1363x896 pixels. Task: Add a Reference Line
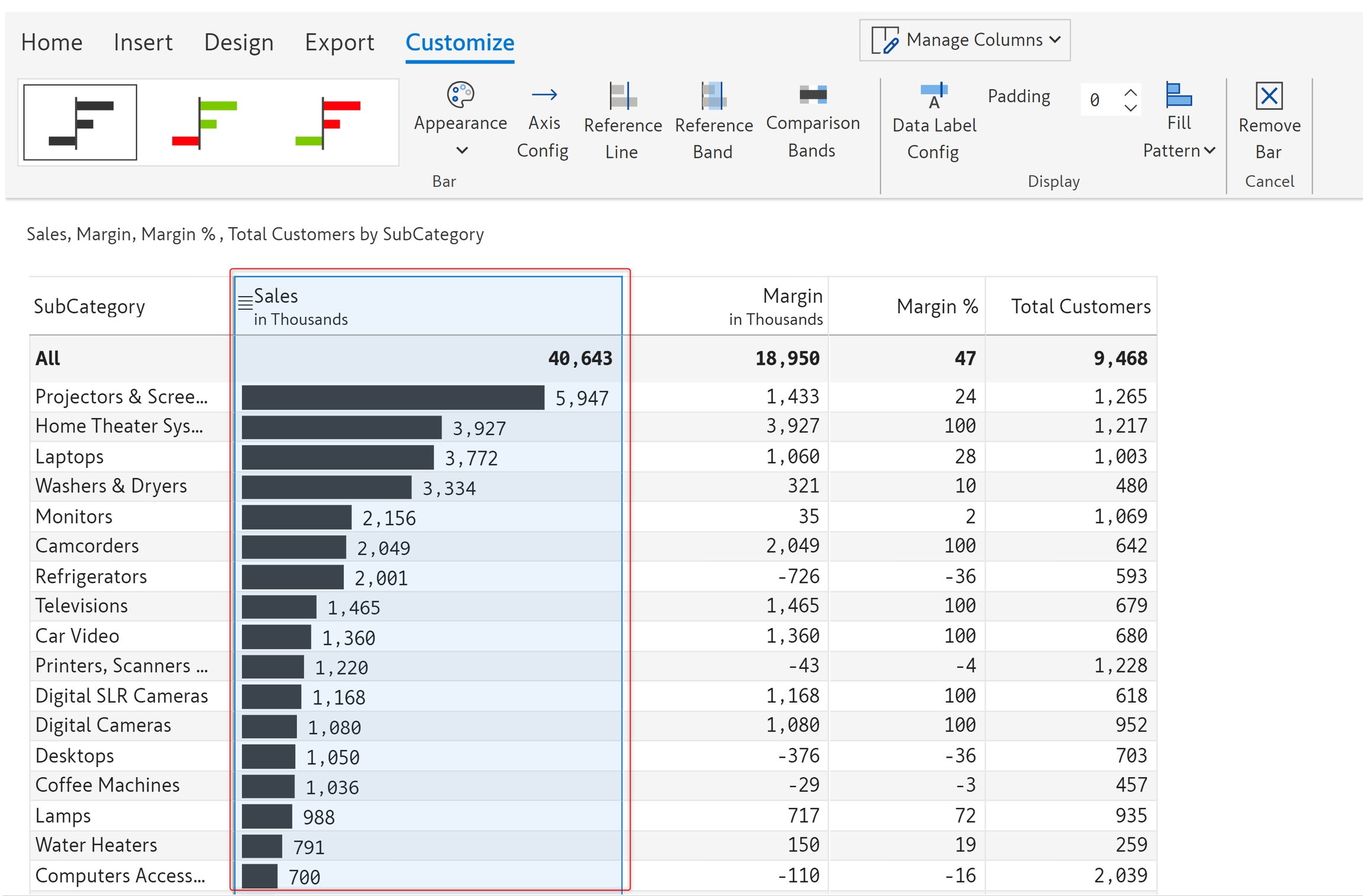(622, 96)
